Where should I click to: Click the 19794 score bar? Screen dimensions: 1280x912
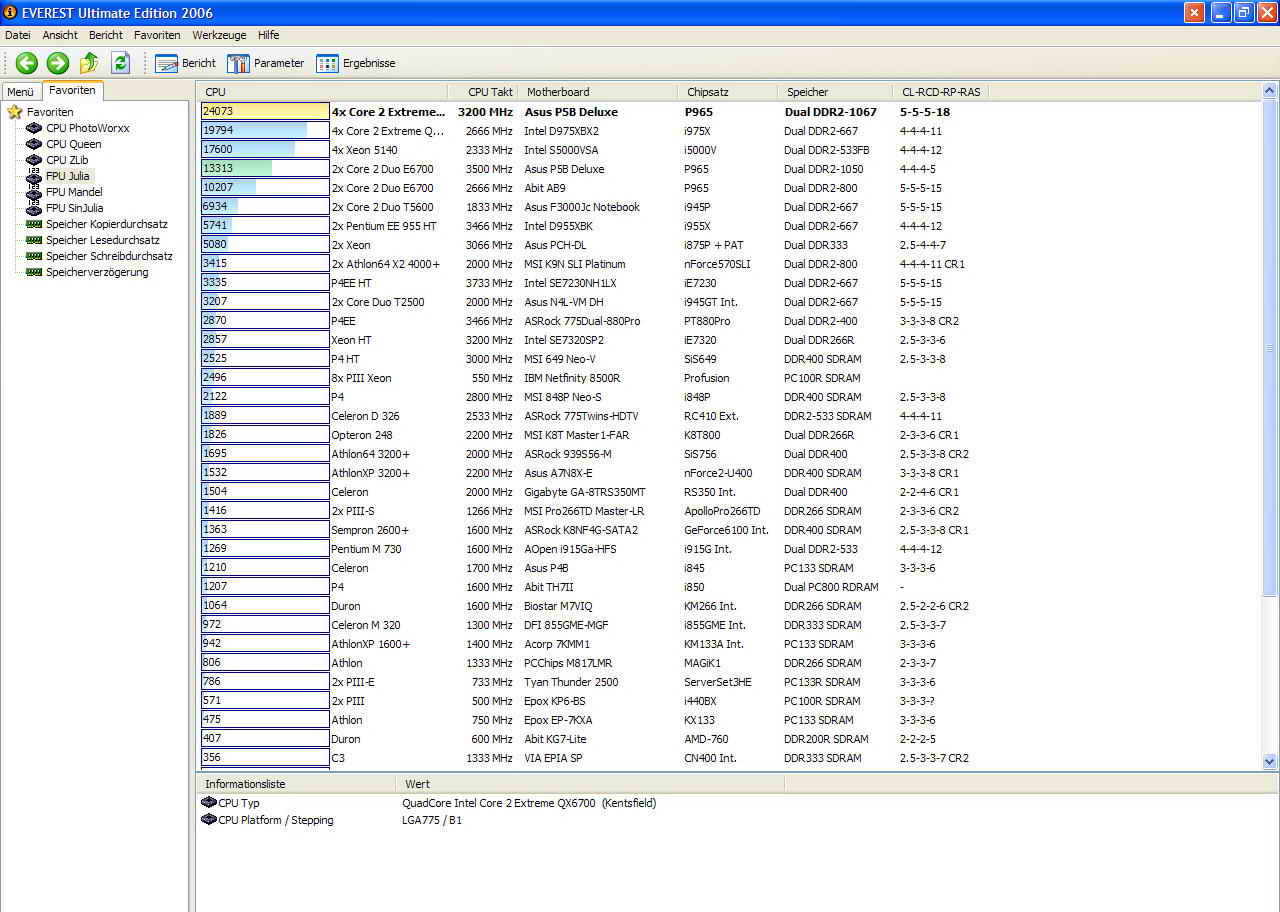[x=265, y=131]
